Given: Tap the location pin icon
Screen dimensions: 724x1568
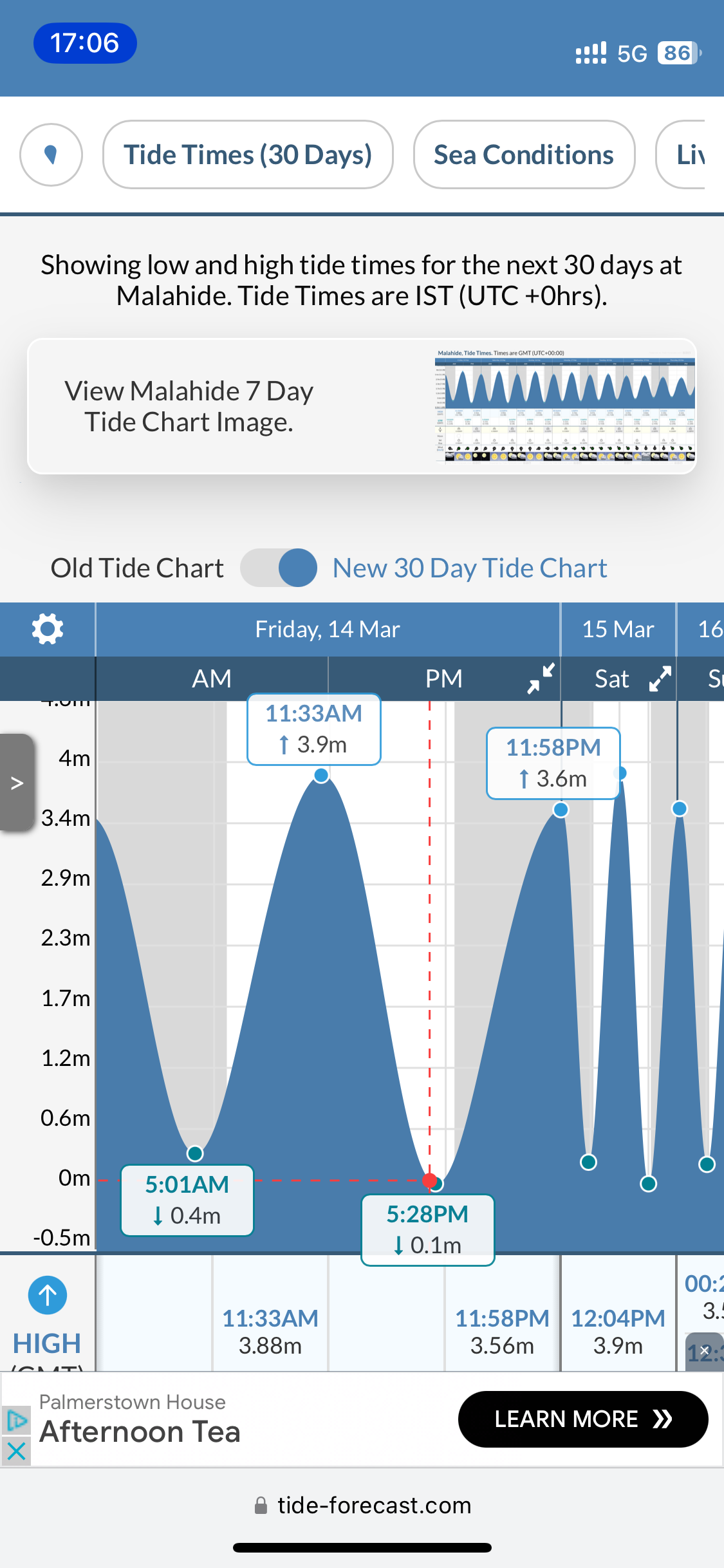Looking at the screenshot, I should [x=51, y=154].
